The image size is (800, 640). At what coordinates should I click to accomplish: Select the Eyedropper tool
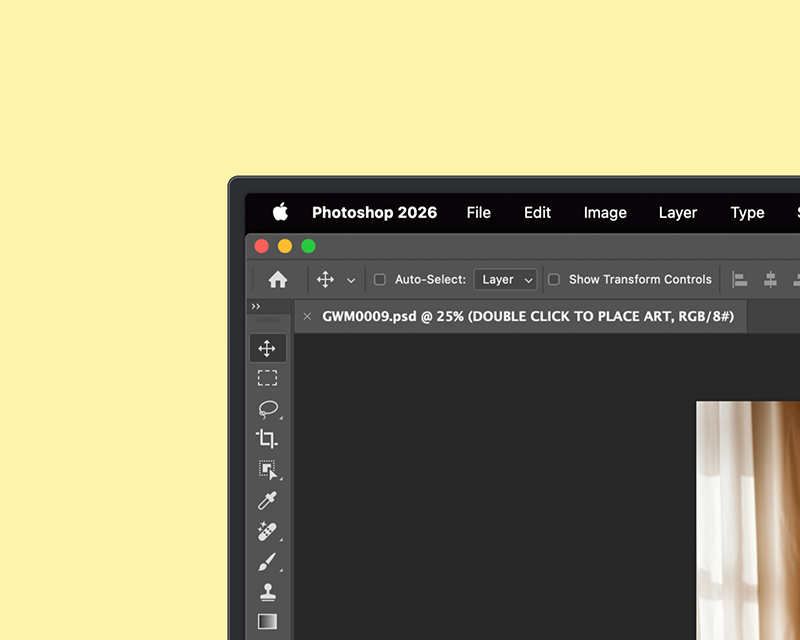267,501
